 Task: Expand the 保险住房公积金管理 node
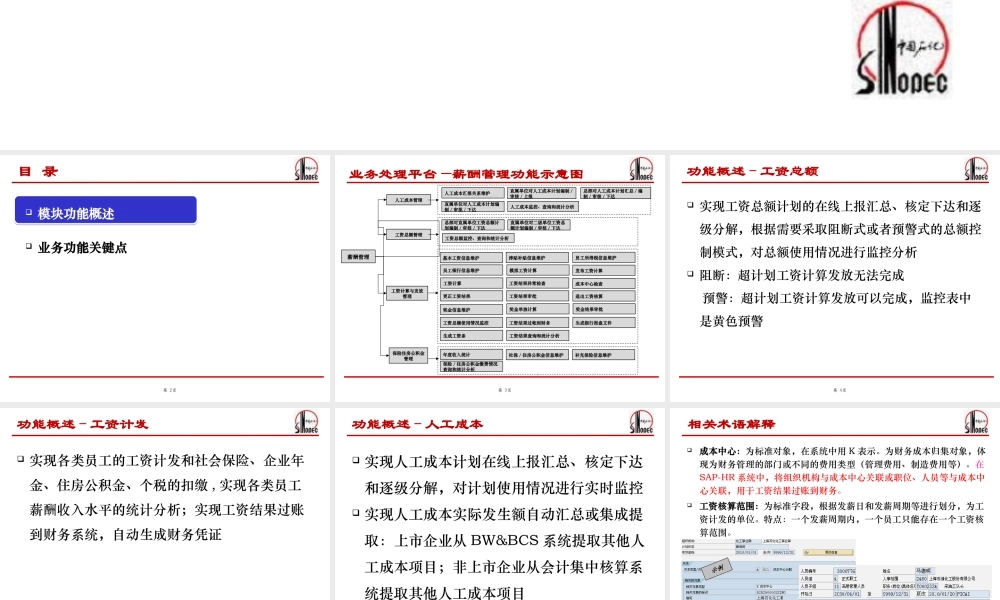[407, 355]
